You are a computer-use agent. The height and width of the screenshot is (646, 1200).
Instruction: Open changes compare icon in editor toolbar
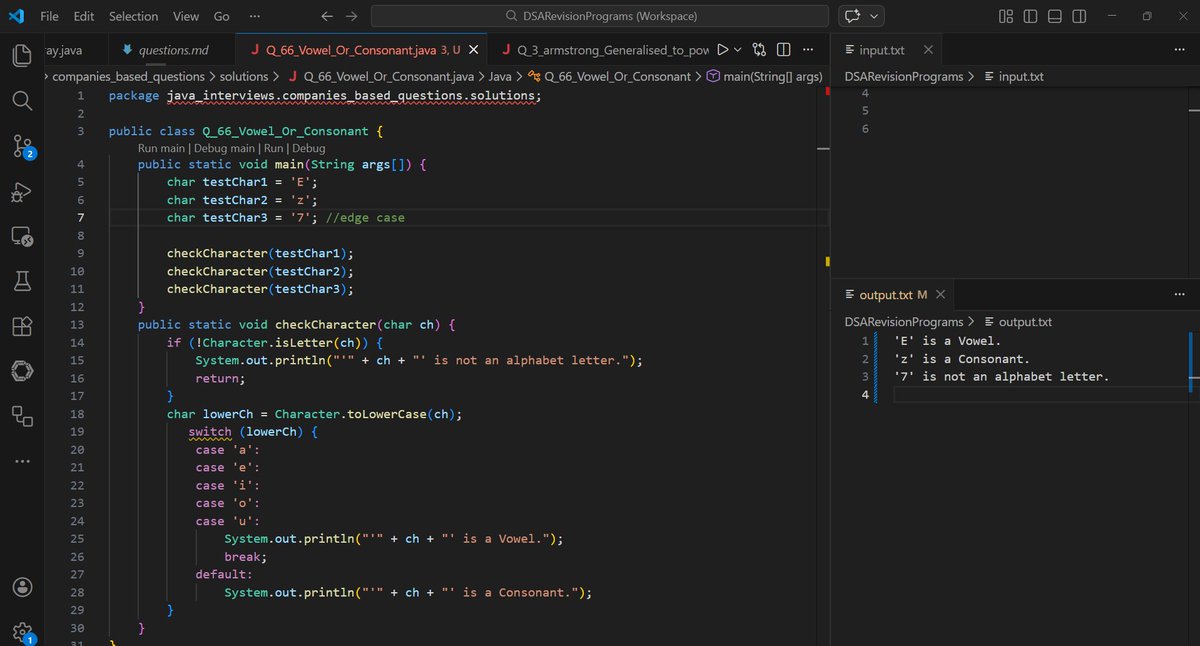(x=760, y=50)
